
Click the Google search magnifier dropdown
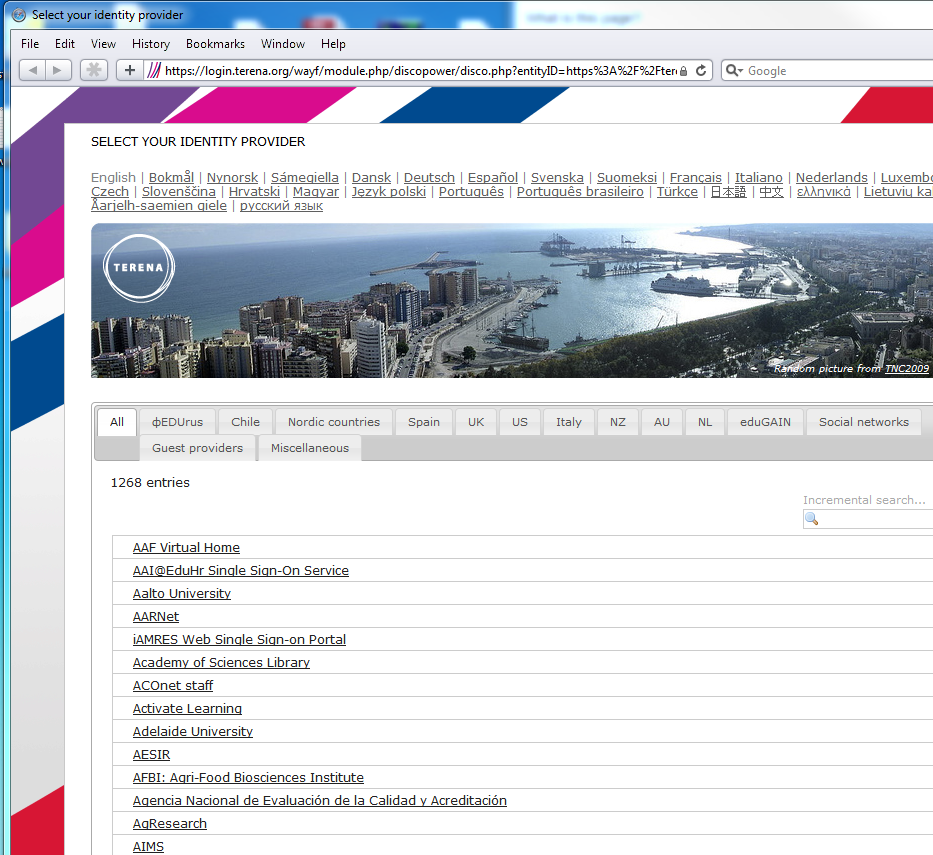734,70
